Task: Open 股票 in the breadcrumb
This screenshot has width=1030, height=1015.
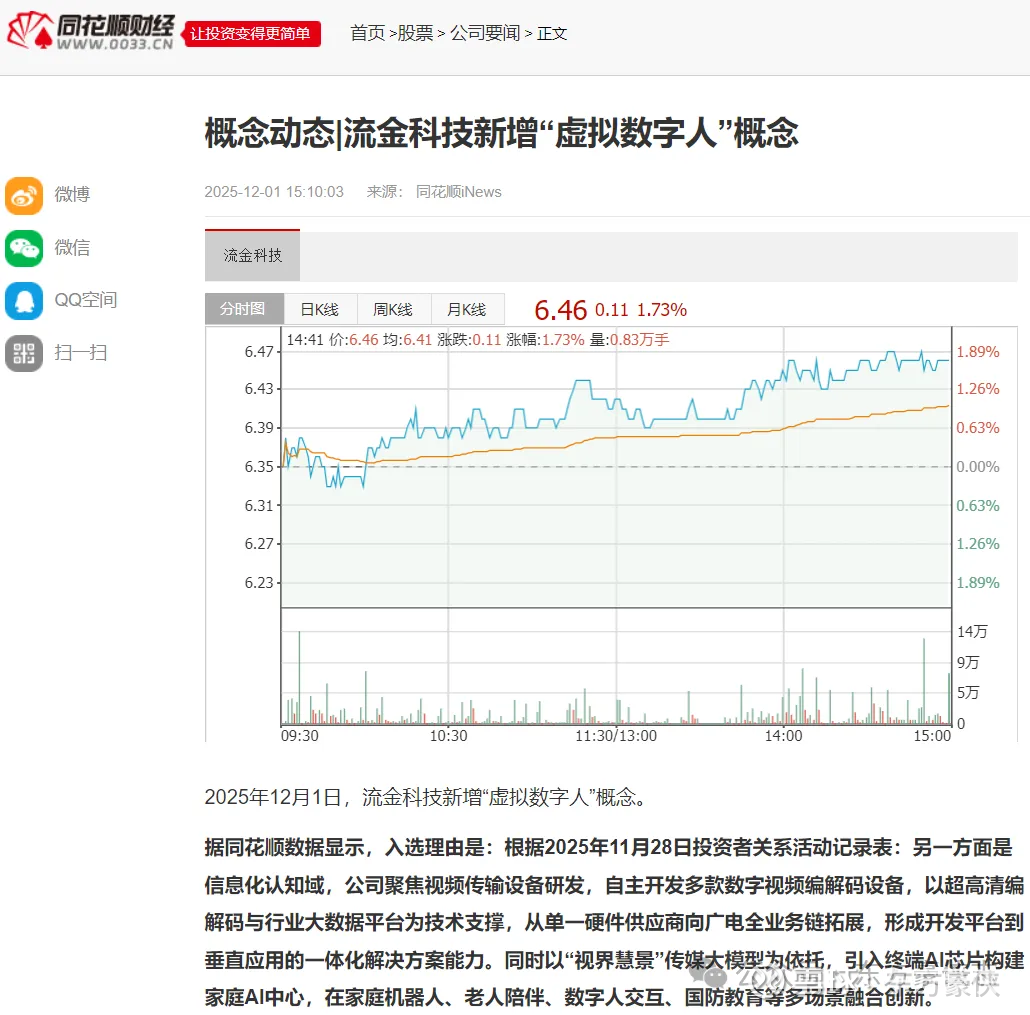Action: click(x=416, y=33)
